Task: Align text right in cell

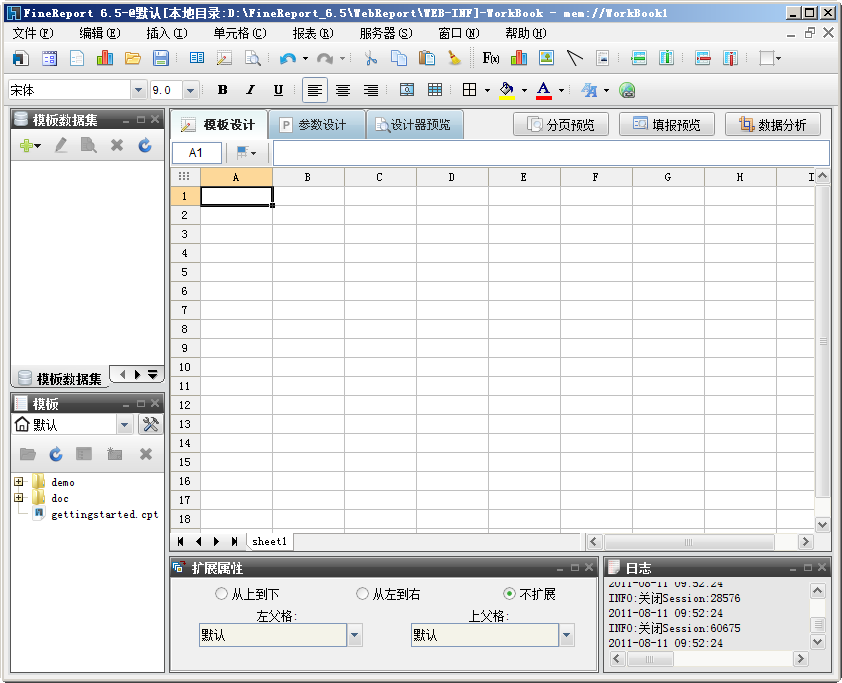Action: point(371,90)
